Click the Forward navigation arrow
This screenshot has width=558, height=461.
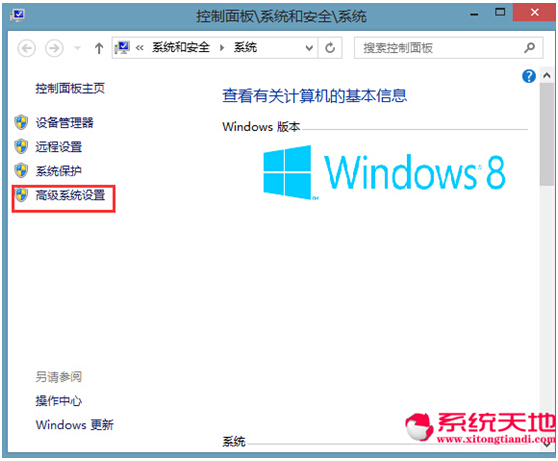tap(54, 48)
